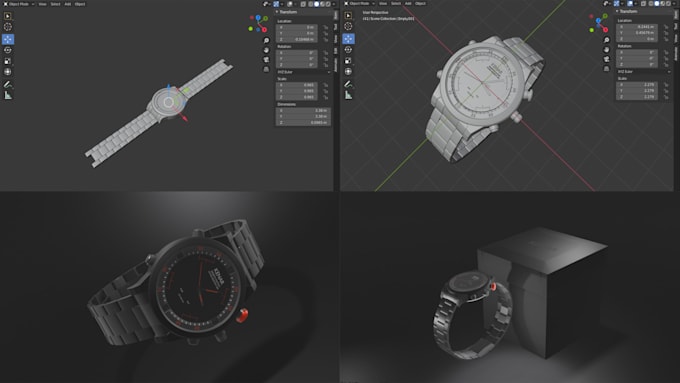Select the Rotate tool in left viewport
This screenshot has width=680, height=383.
coord(8,50)
